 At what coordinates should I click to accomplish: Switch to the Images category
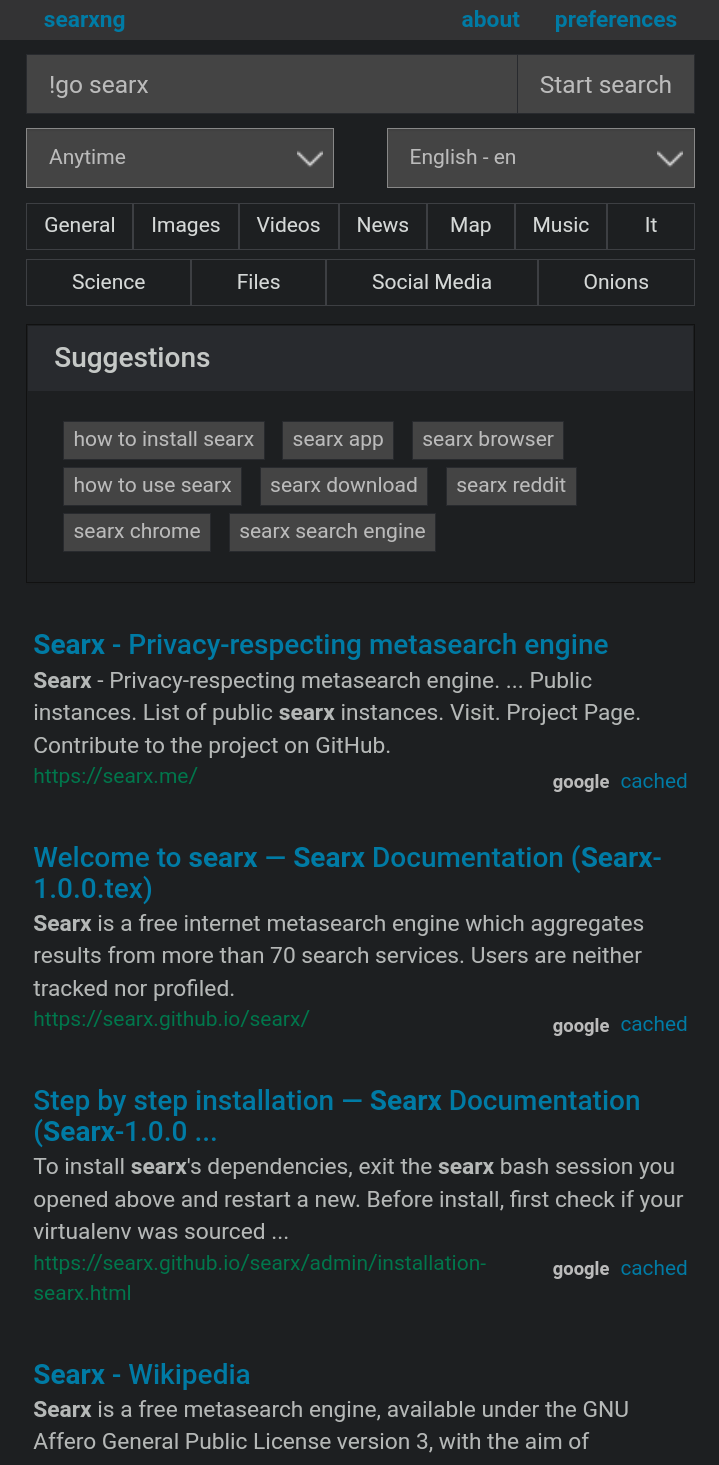185,226
